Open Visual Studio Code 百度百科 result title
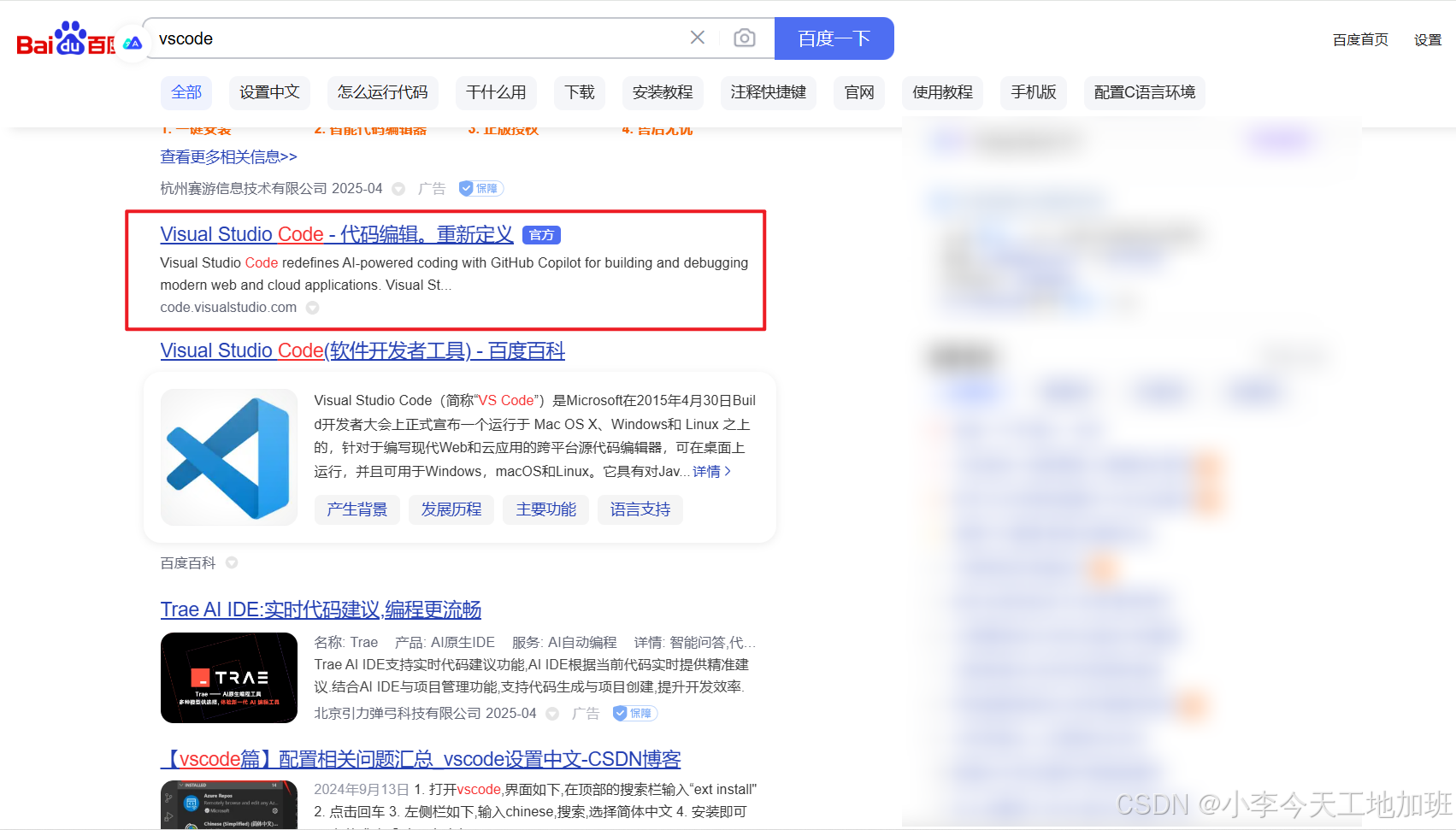The height and width of the screenshot is (830, 1456). (363, 350)
